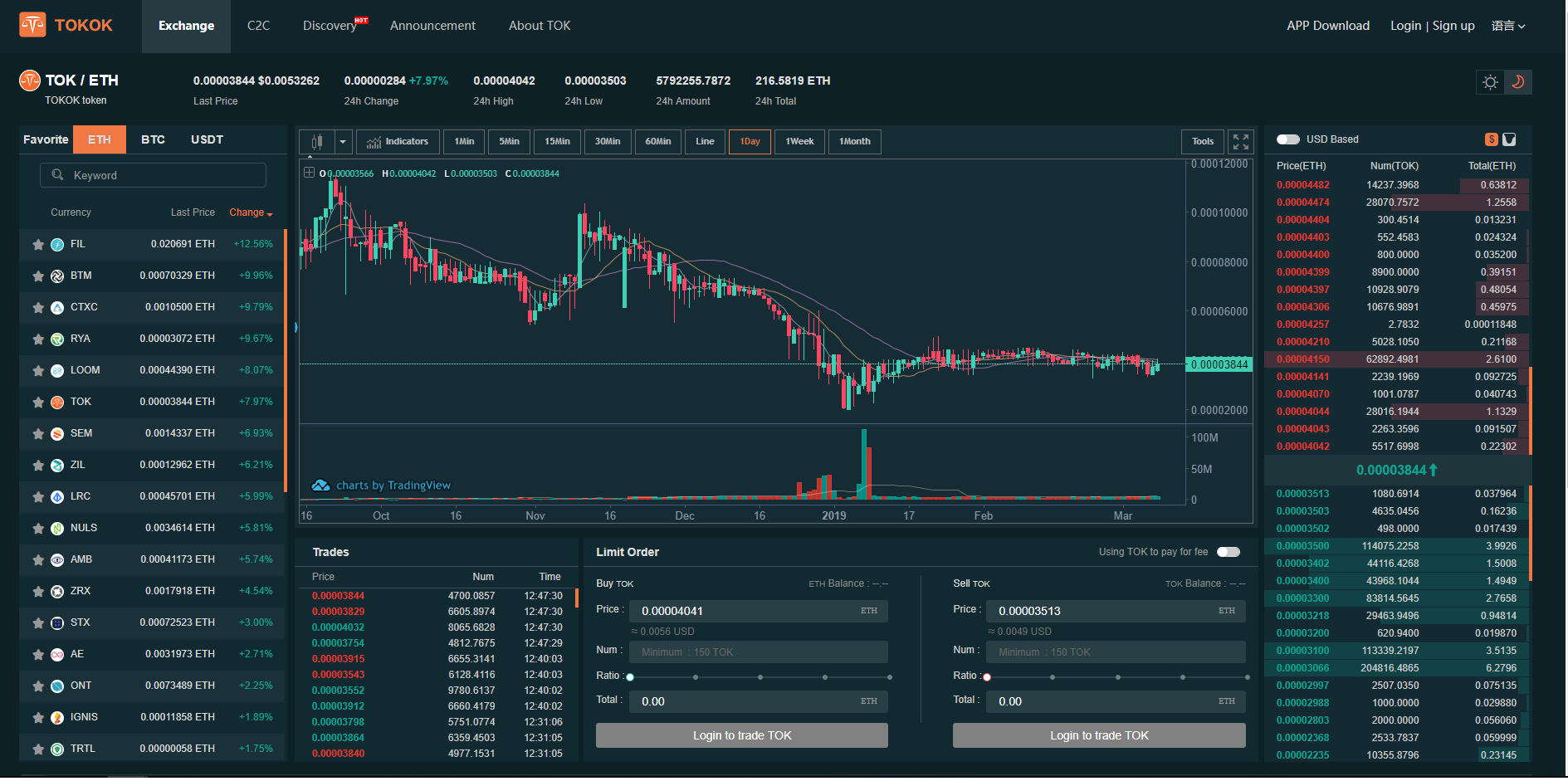Viewport: 1568px width, 781px height.
Task: Open chart fullscreen mode
Action: pos(1240,142)
